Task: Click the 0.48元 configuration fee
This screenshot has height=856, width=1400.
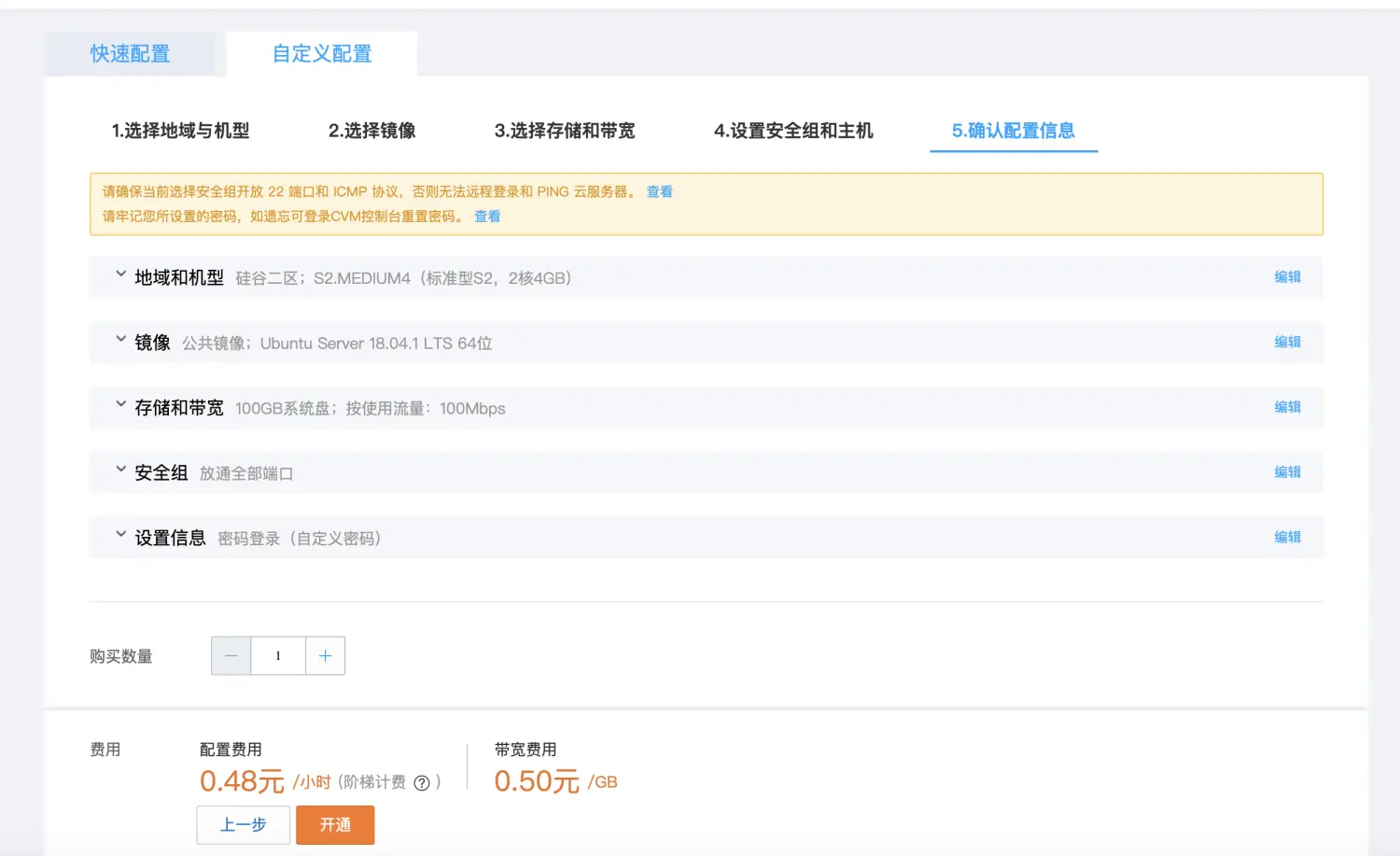Action: click(242, 781)
